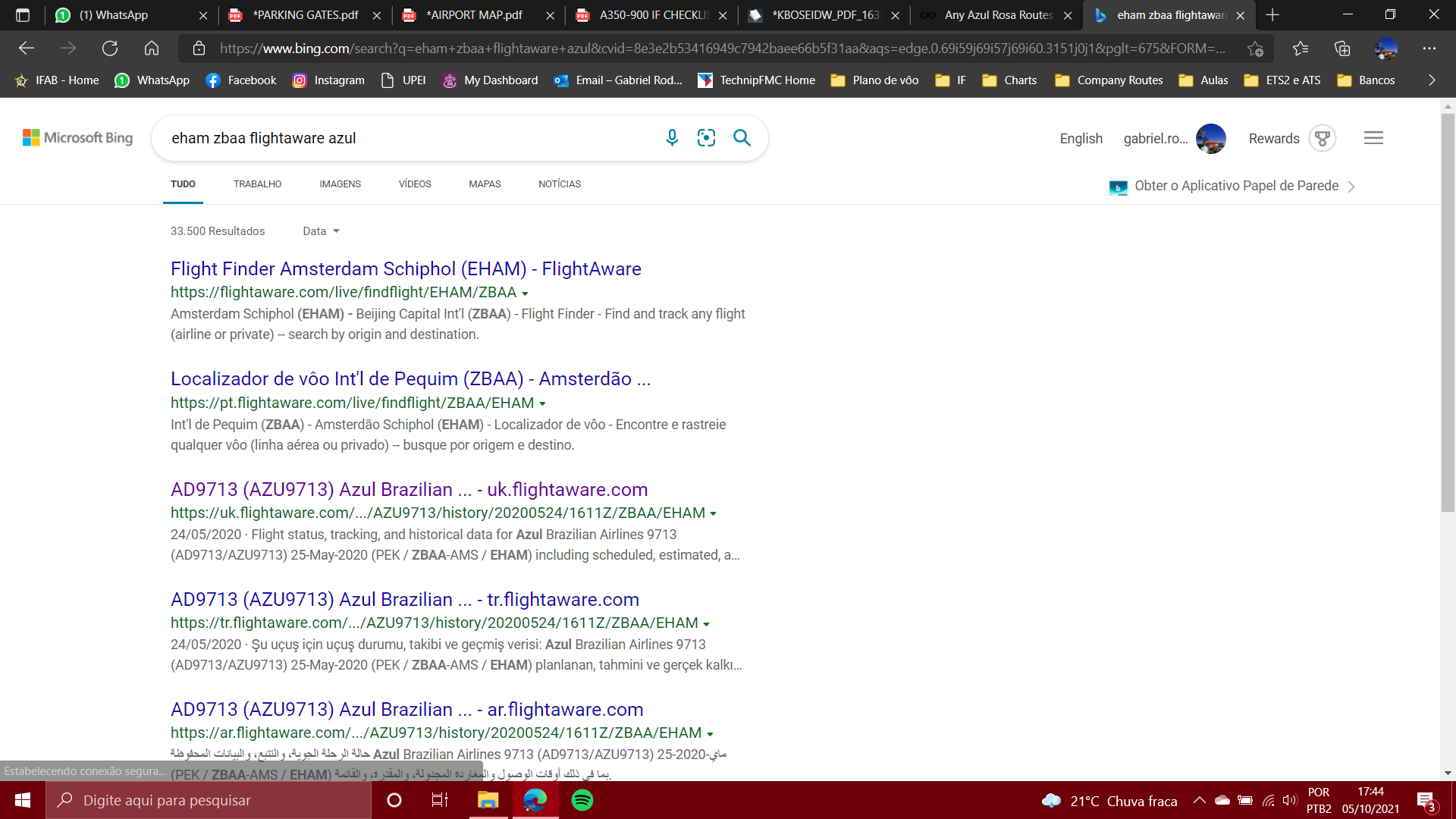Open Flight Finder Amsterdam Schiphol result
The image size is (1456, 819).
coord(406,268)
